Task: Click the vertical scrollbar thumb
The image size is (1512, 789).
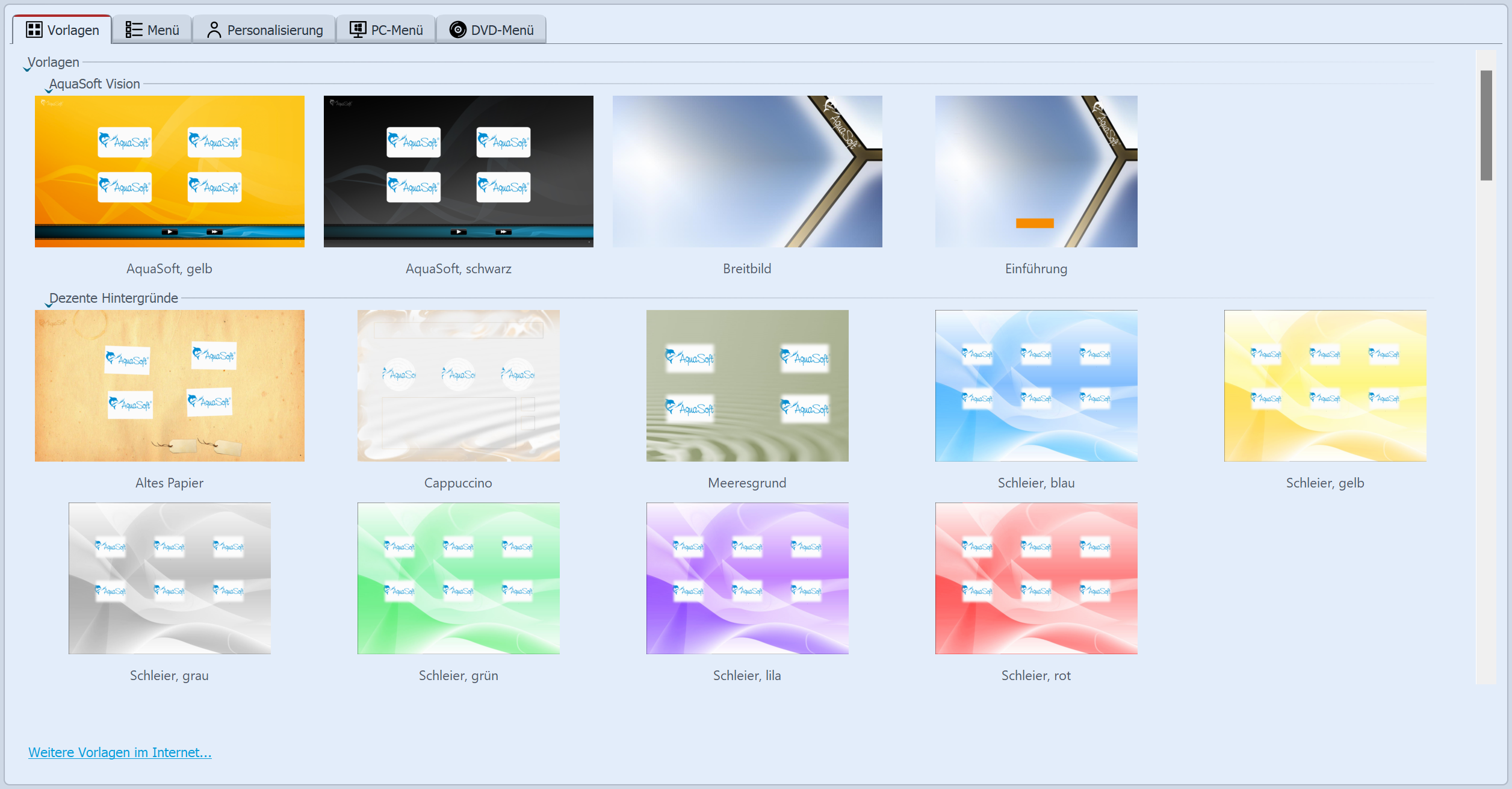Action: click(x=1486, y=125)
